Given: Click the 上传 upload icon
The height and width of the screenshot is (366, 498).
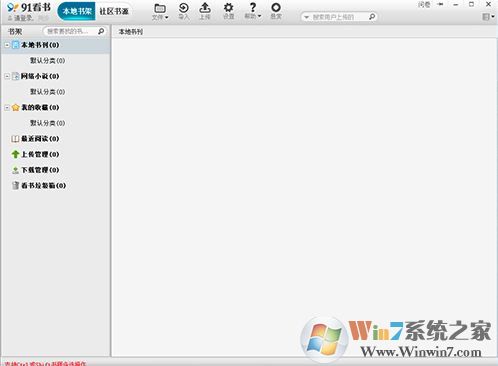Looking at the screenshot, I should [205, 11].
